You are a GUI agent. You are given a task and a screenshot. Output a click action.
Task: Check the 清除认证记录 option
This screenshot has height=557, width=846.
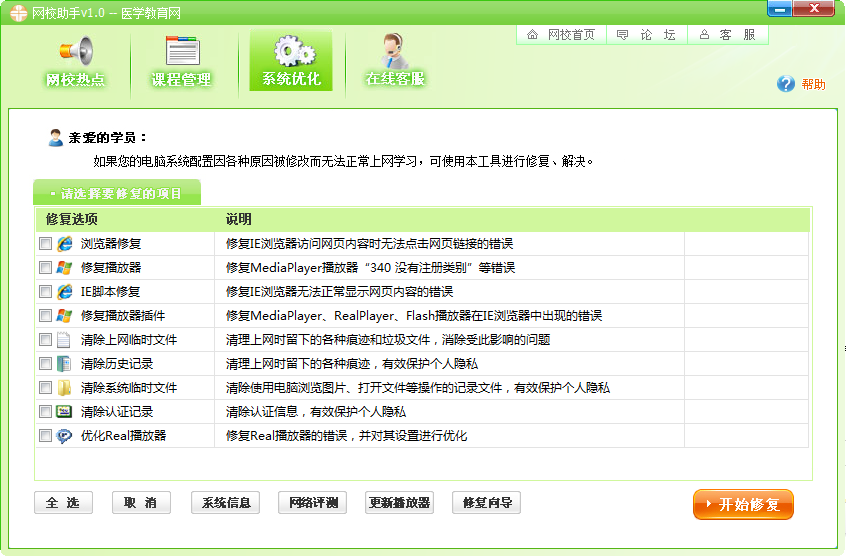[x=45, y=412]
